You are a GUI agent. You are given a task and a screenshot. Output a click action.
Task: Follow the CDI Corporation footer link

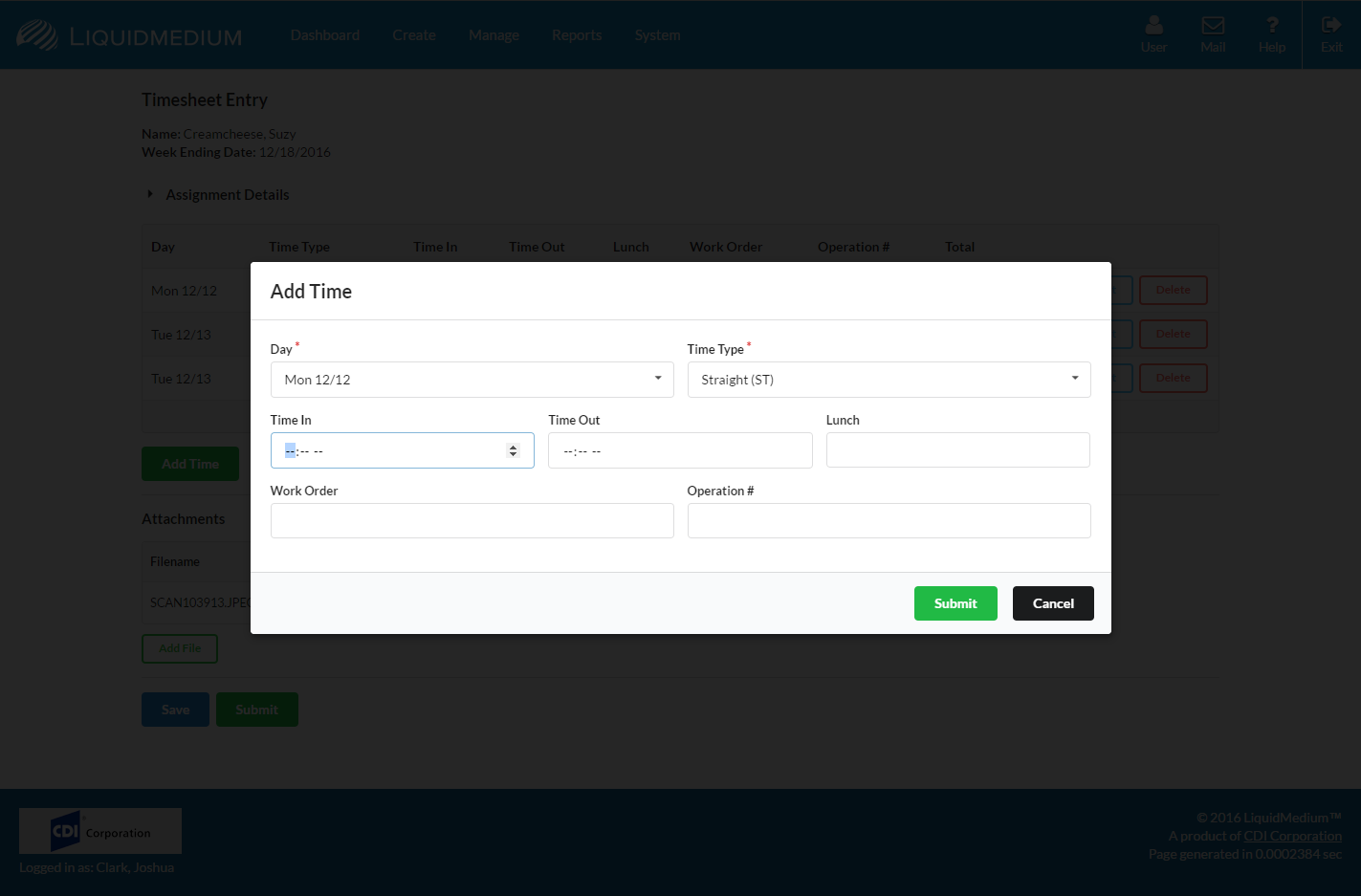pyautogui.click(x=1292, y=836)
